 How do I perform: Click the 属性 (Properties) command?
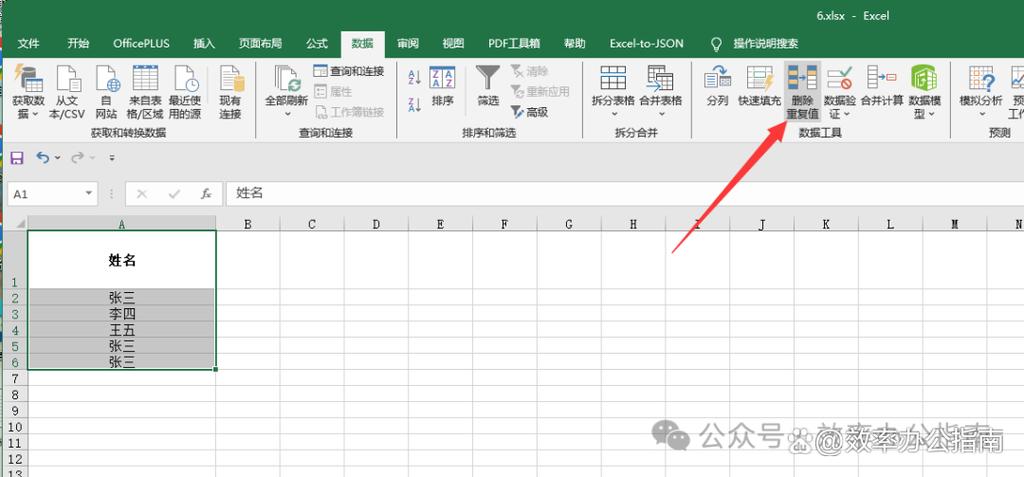point(333,91)
